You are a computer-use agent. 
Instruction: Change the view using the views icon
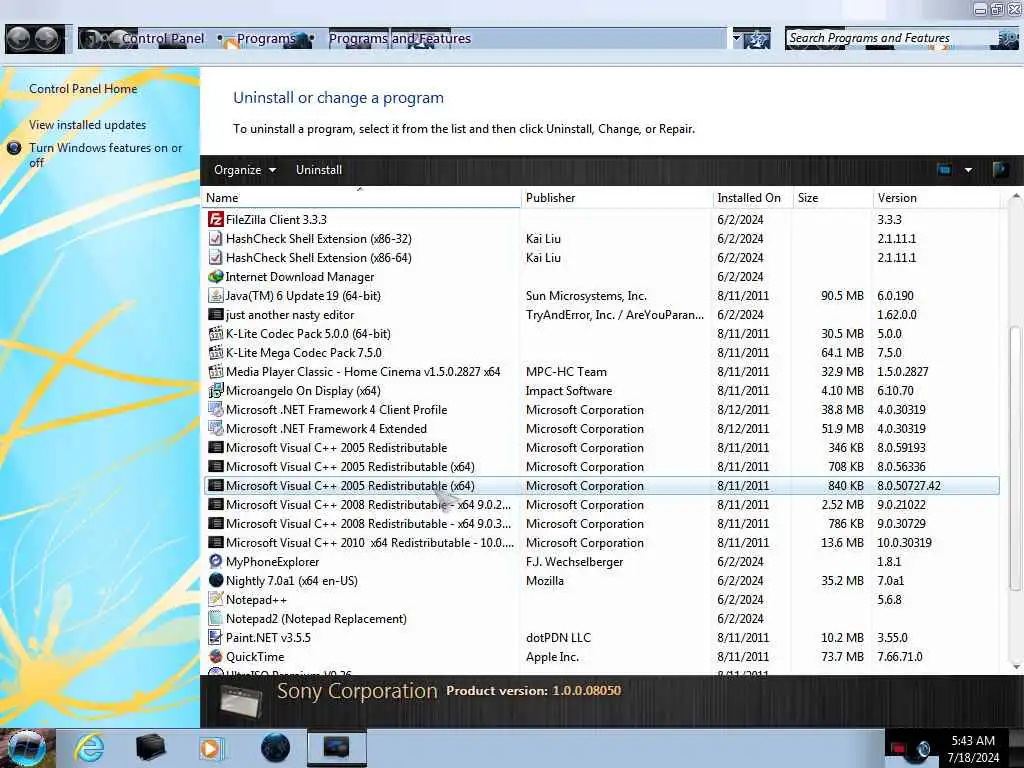(944, 170)
